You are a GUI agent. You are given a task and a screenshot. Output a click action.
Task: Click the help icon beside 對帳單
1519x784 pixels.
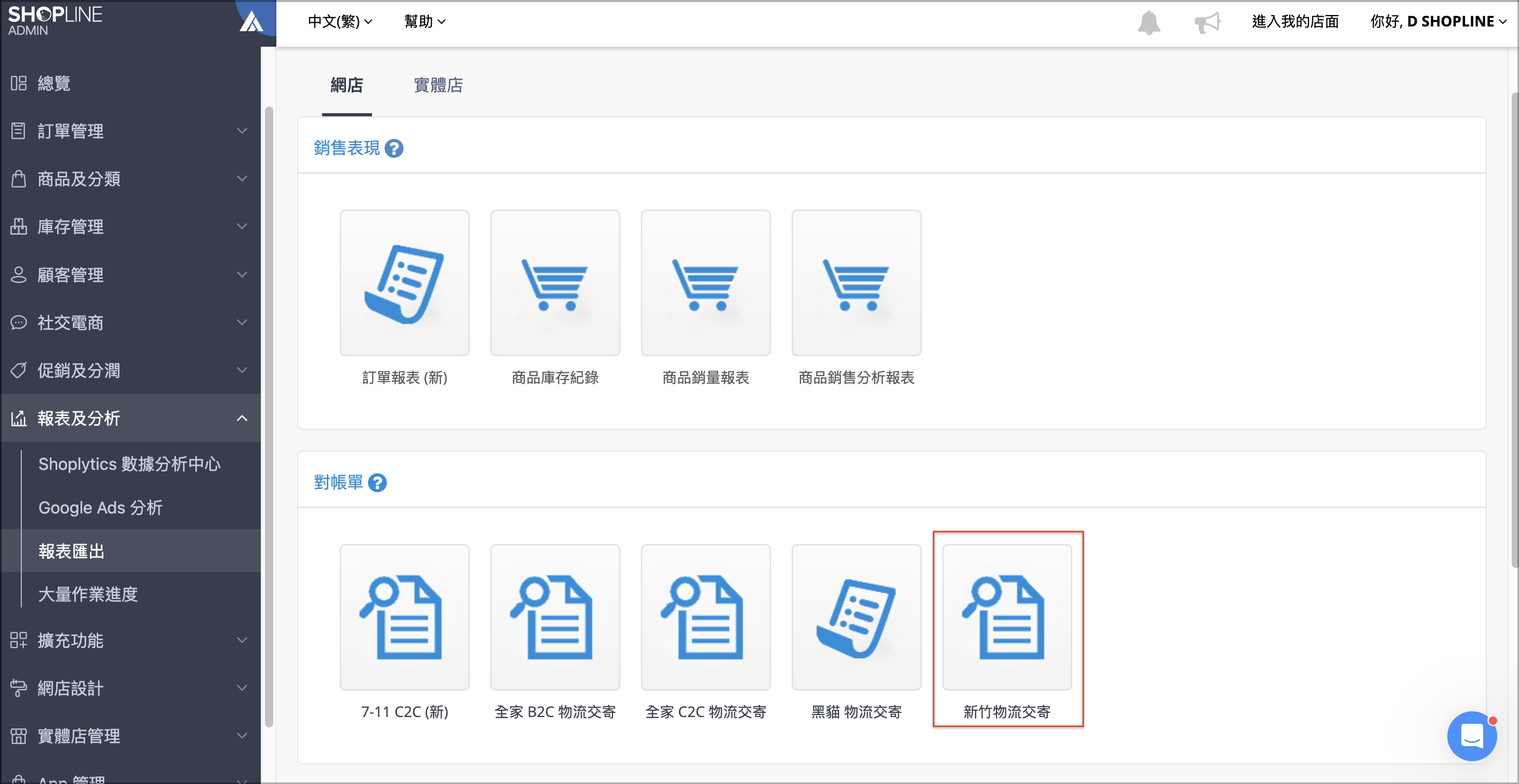(x=377, y=483)
